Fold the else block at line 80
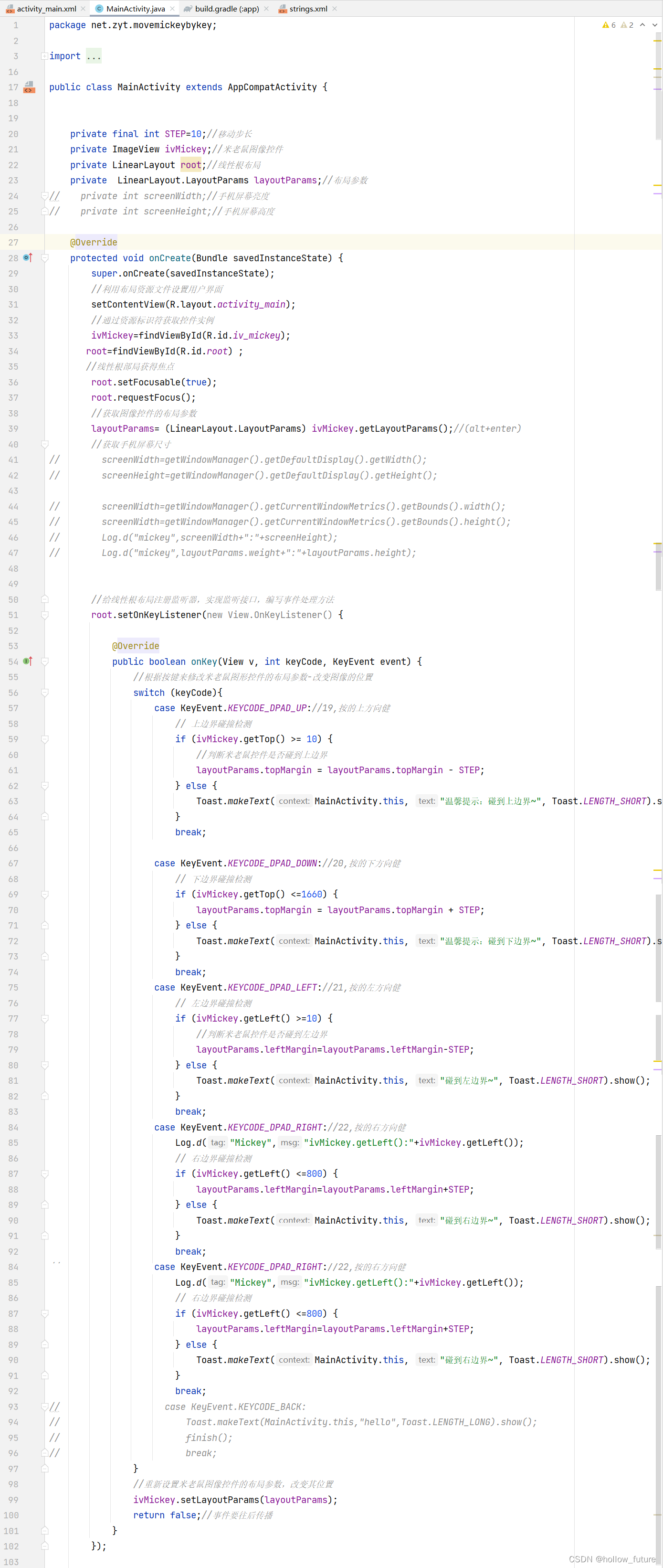 pyautogui.click(x=44, y=1065)
